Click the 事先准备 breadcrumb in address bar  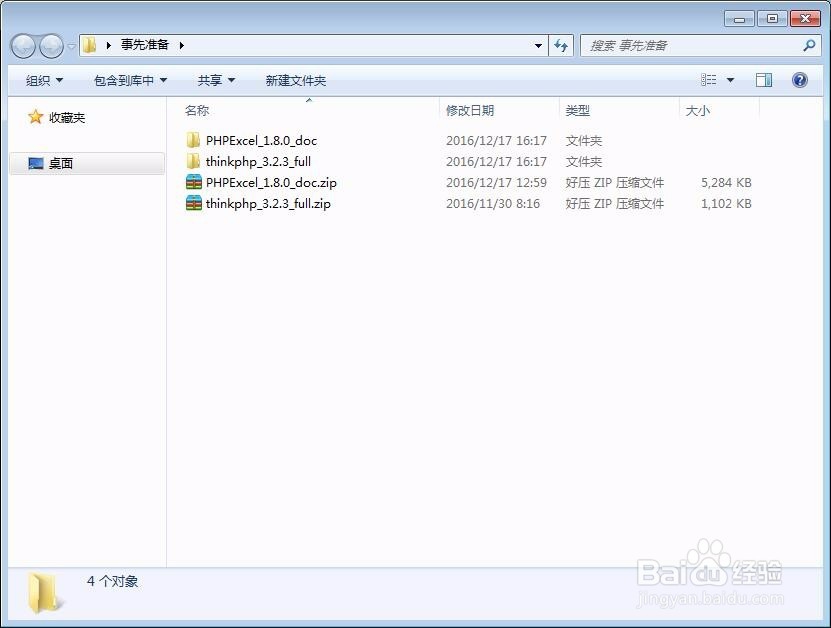pyautogui.click(x=143, y=44)
